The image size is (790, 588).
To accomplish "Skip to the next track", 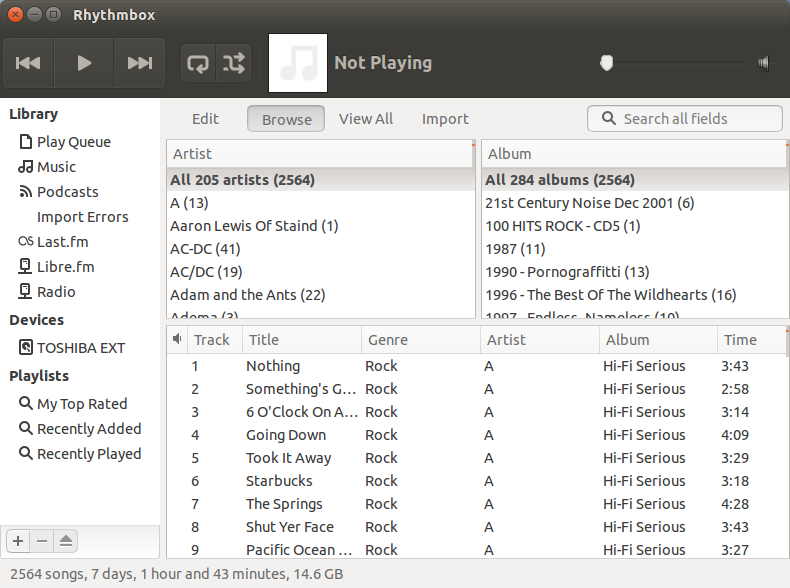I will pyautogui.click(x=139, y=63).
